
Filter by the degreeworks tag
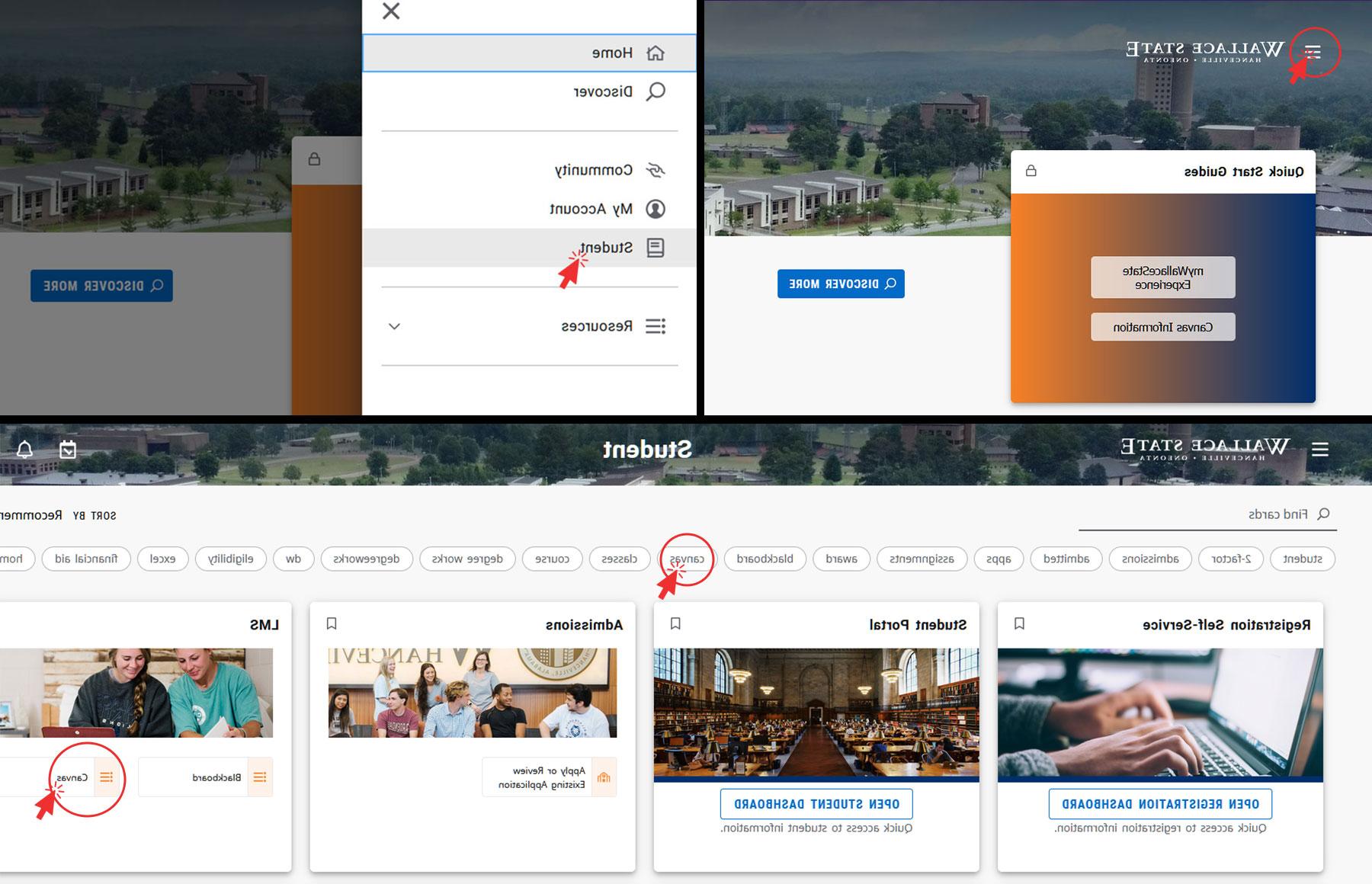367,559
